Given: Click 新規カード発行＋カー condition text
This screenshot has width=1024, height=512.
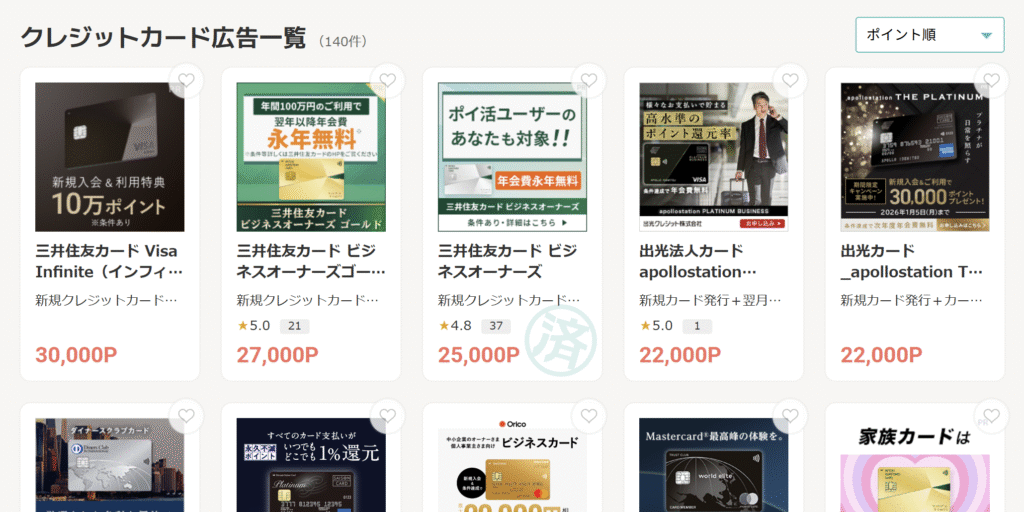Looking at the screenshot, I should [912, 300].
